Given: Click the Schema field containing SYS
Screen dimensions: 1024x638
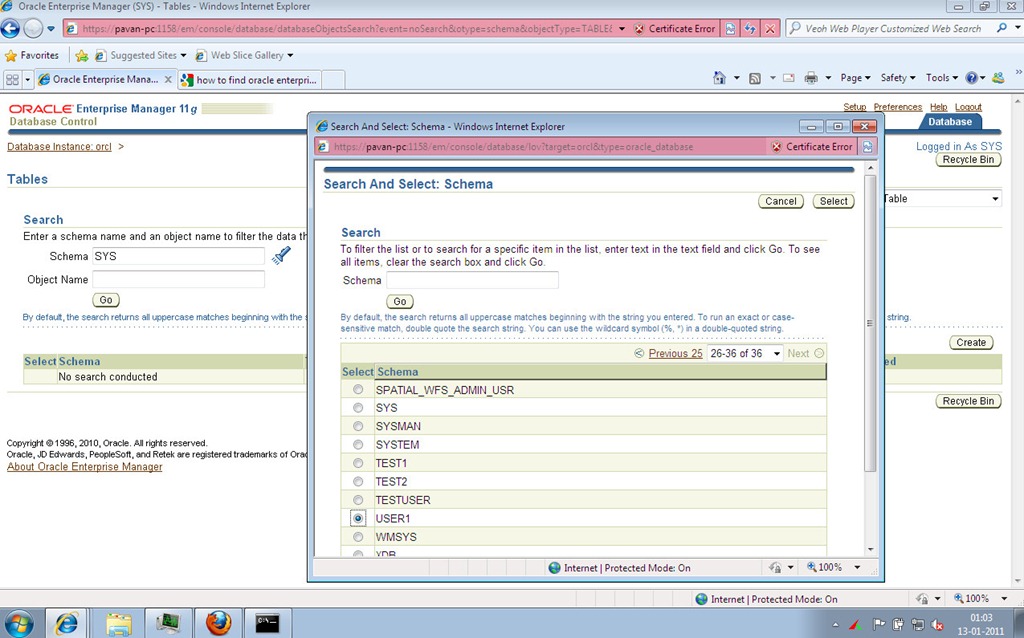Looking at the screenshot, I should 178,256.
